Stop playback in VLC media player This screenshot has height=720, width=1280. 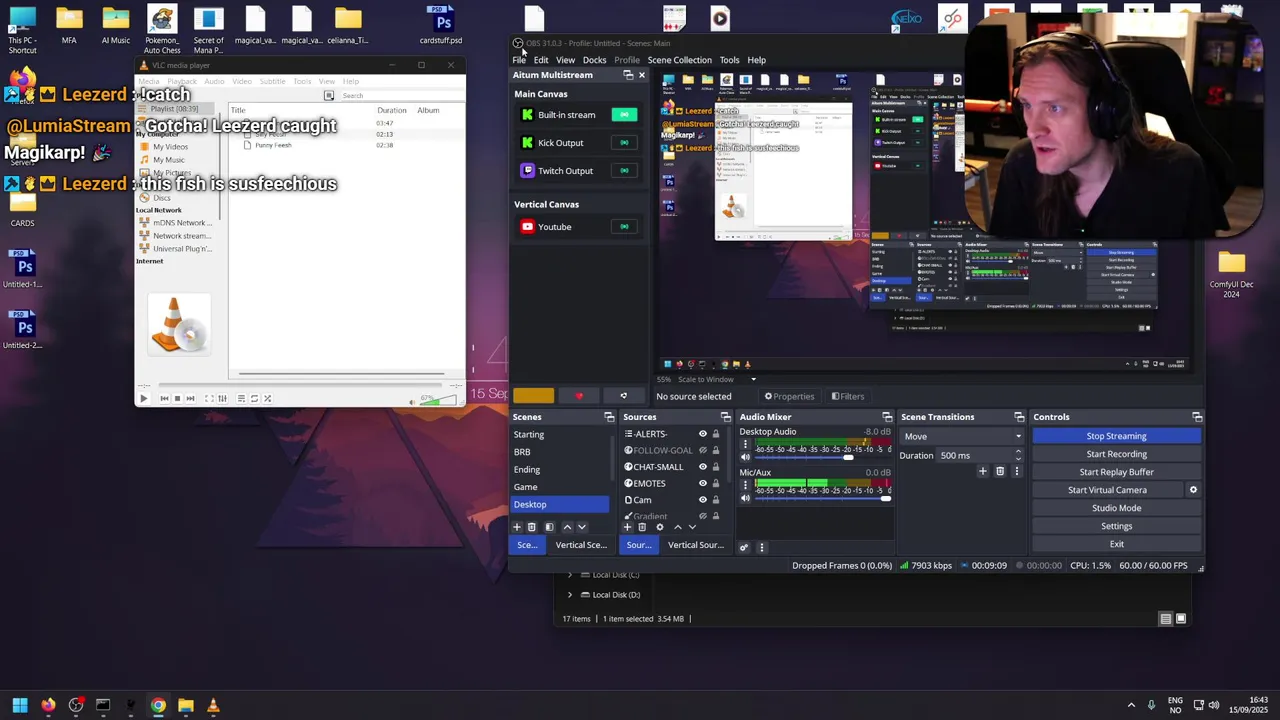click(177, 398)
